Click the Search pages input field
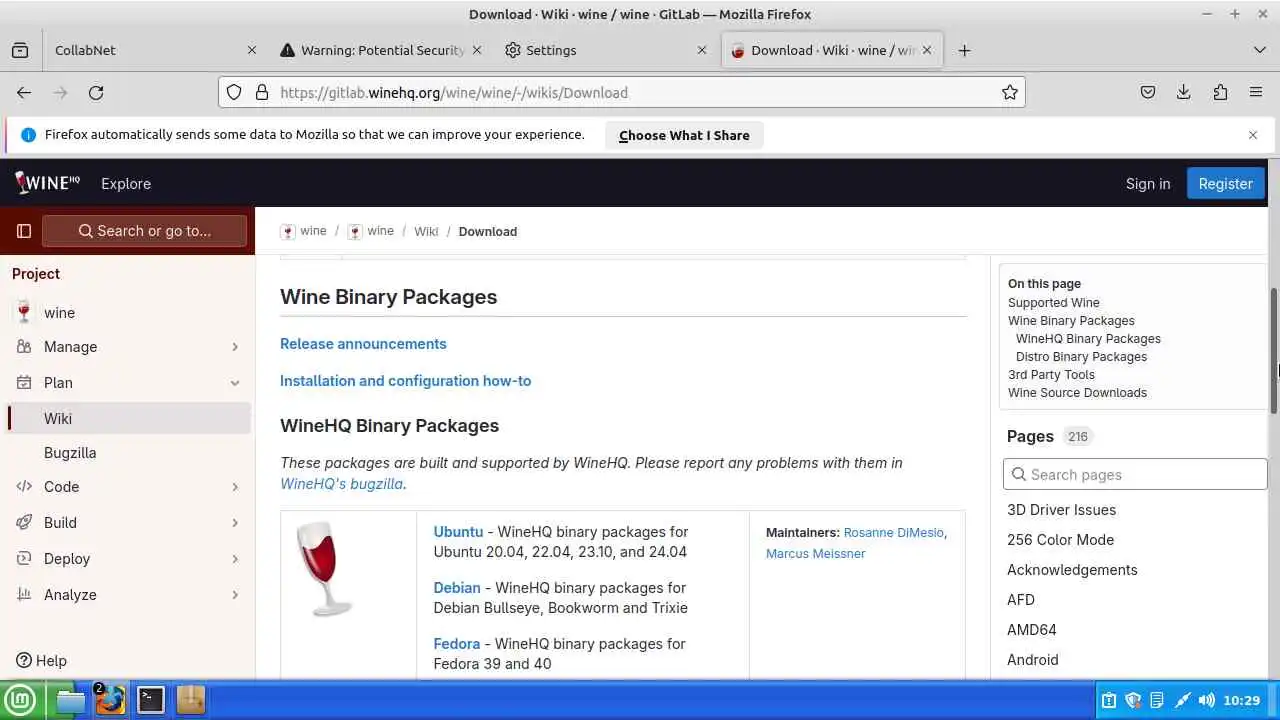 click(1135, 474)
